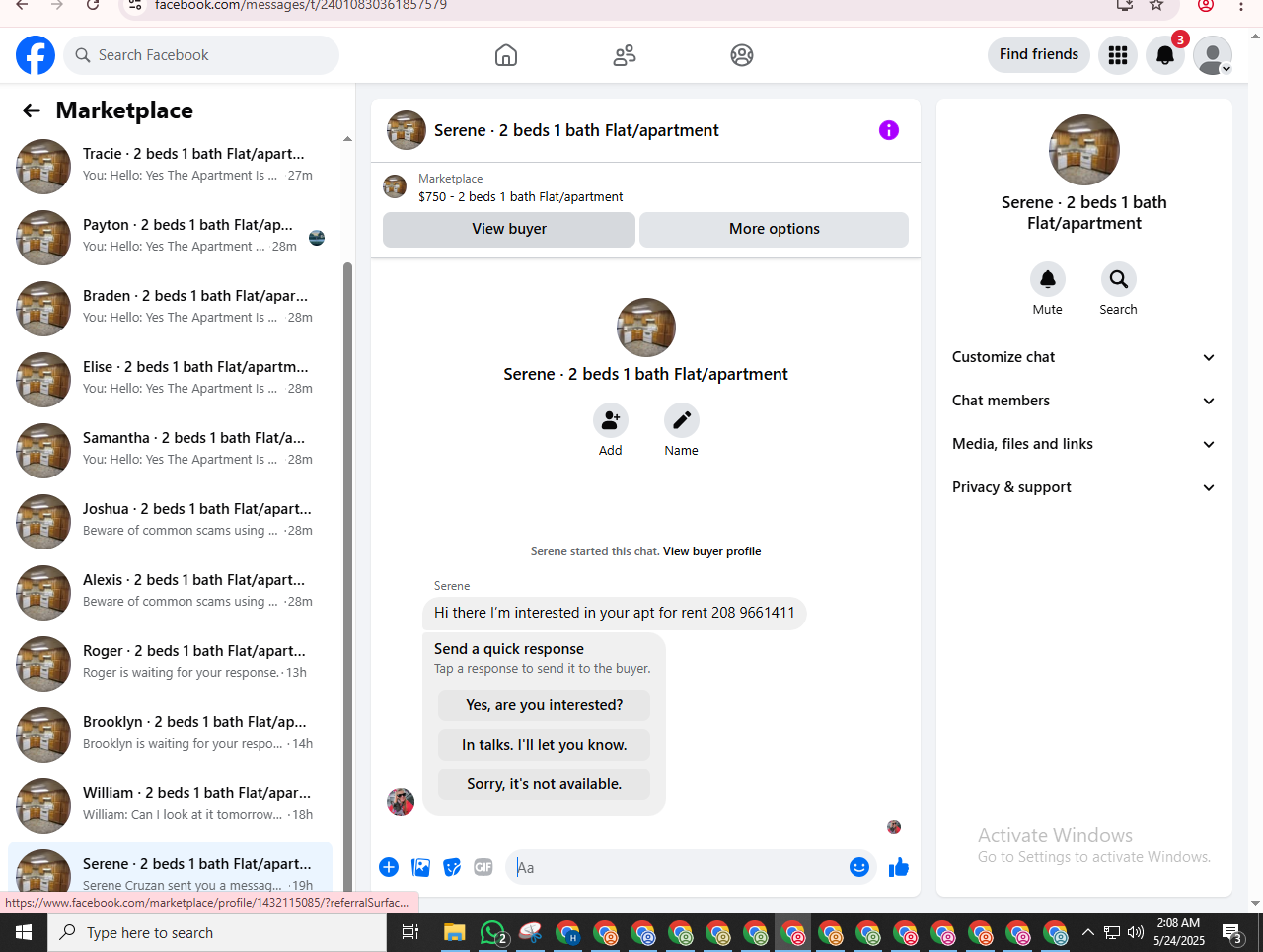Add people to the chat
1263x952 pixels.
pyautogui.click(x=611, y=420)
